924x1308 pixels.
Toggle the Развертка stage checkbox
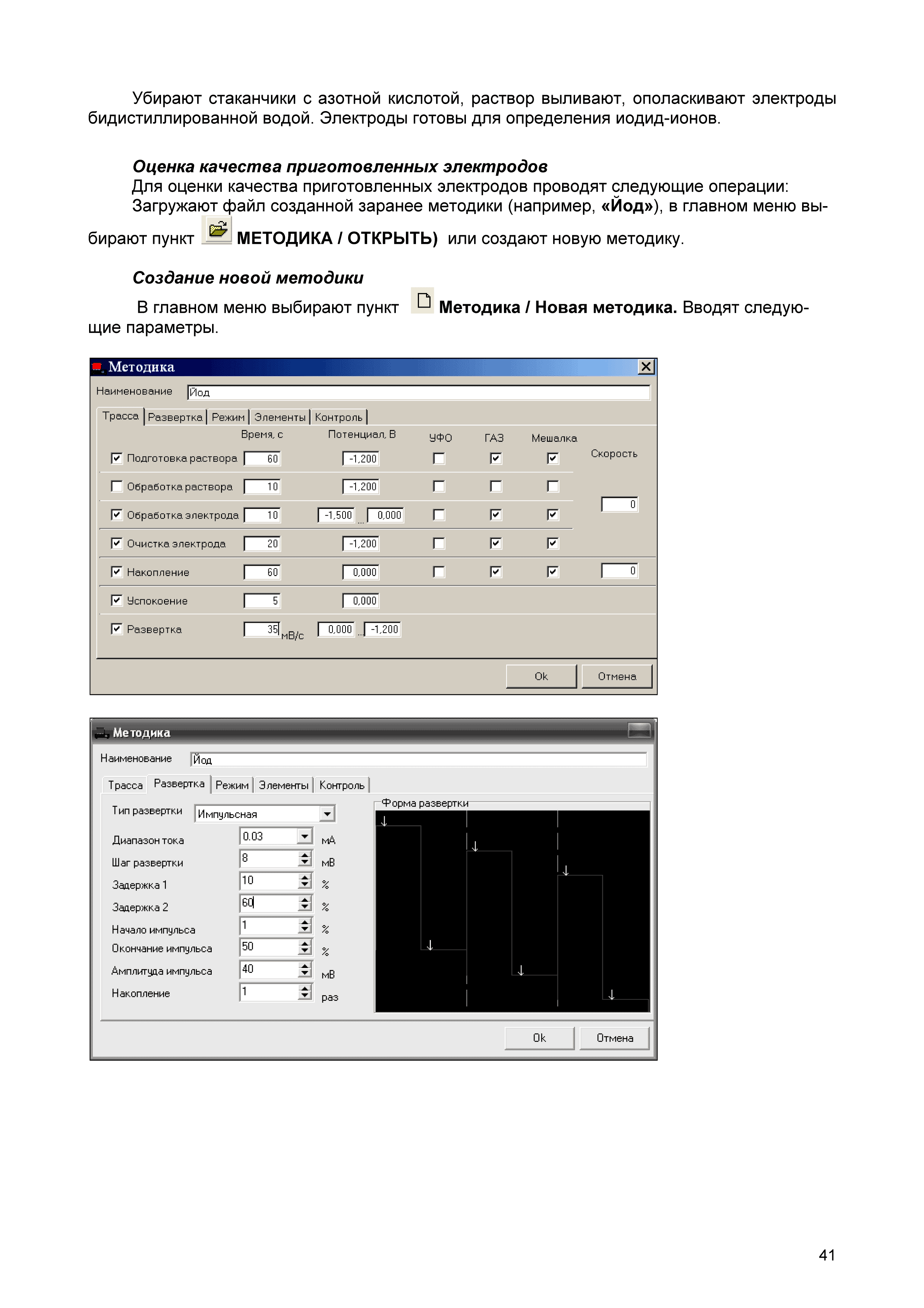(117, 629)
